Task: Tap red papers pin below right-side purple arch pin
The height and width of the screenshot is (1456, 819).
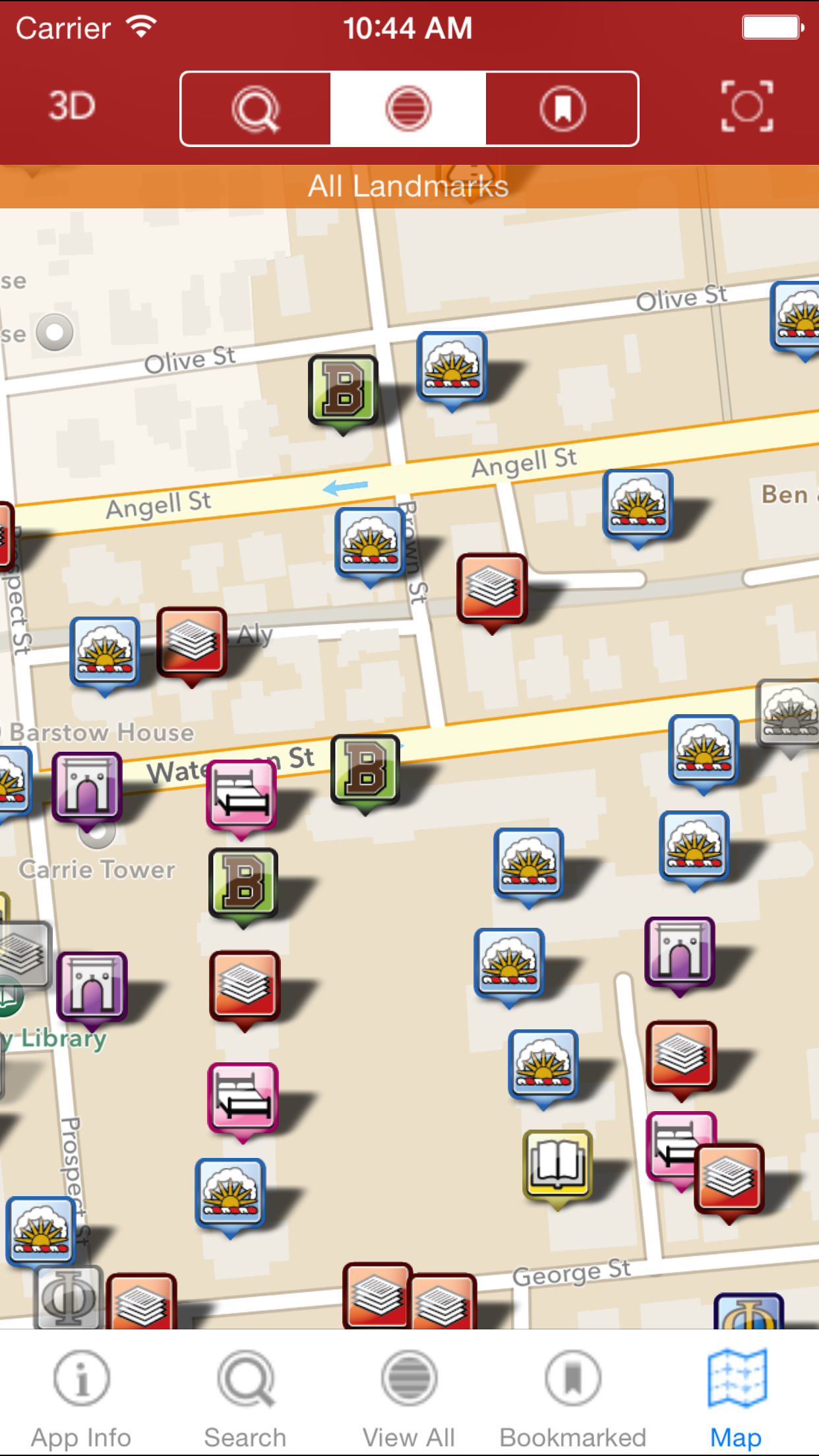Action: click(681, 1058)
